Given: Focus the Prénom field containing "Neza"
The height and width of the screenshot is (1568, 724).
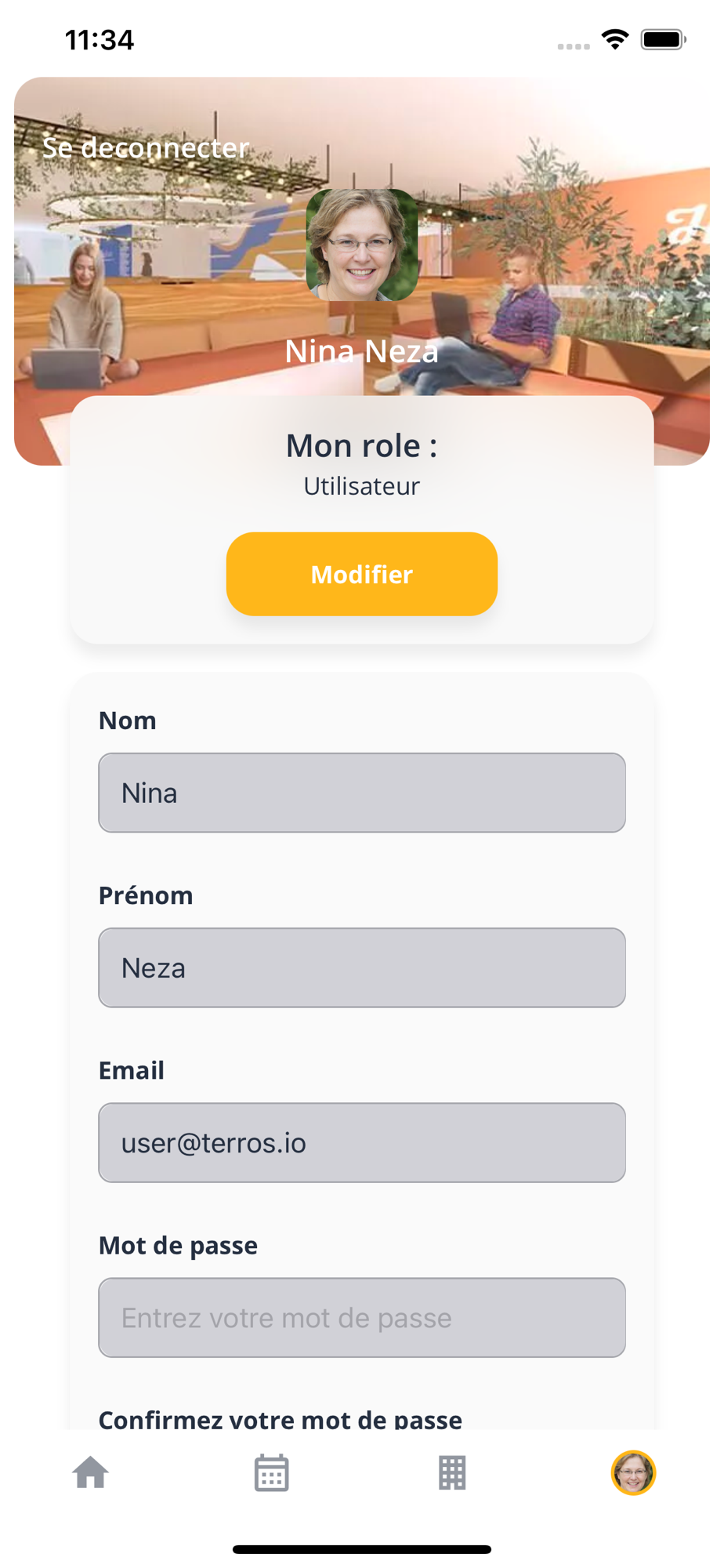Looking at the screenshot, I should 362,967.
